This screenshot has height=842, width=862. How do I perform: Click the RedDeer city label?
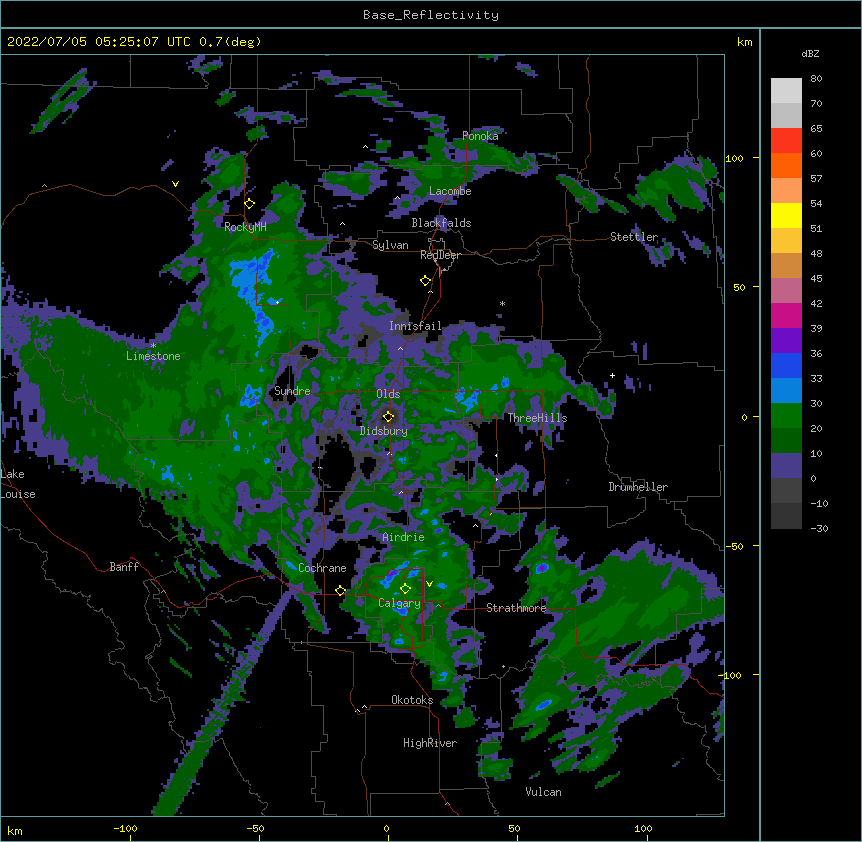point(440,255)
